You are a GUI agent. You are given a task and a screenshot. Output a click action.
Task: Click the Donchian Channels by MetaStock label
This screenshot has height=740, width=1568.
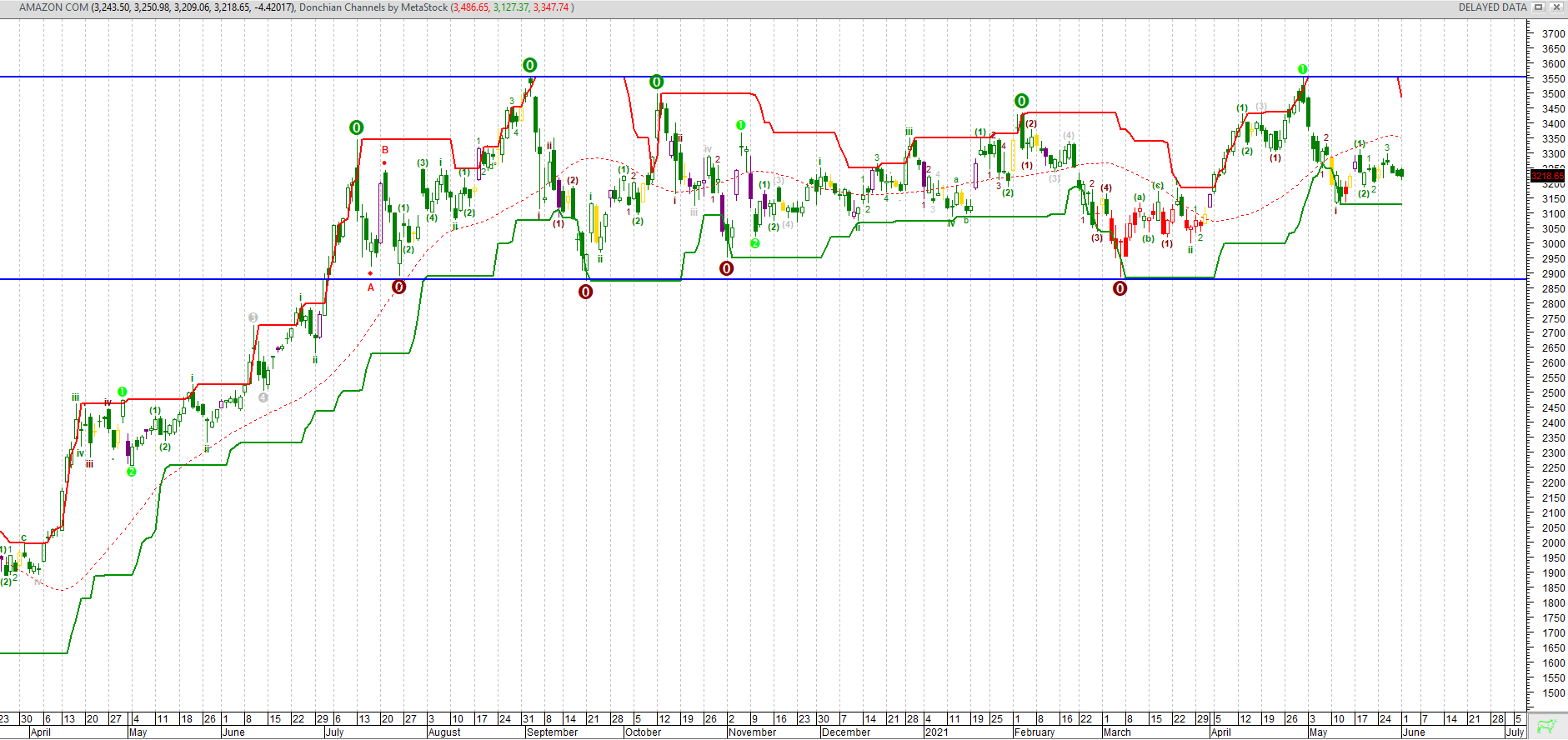[373, 7]
